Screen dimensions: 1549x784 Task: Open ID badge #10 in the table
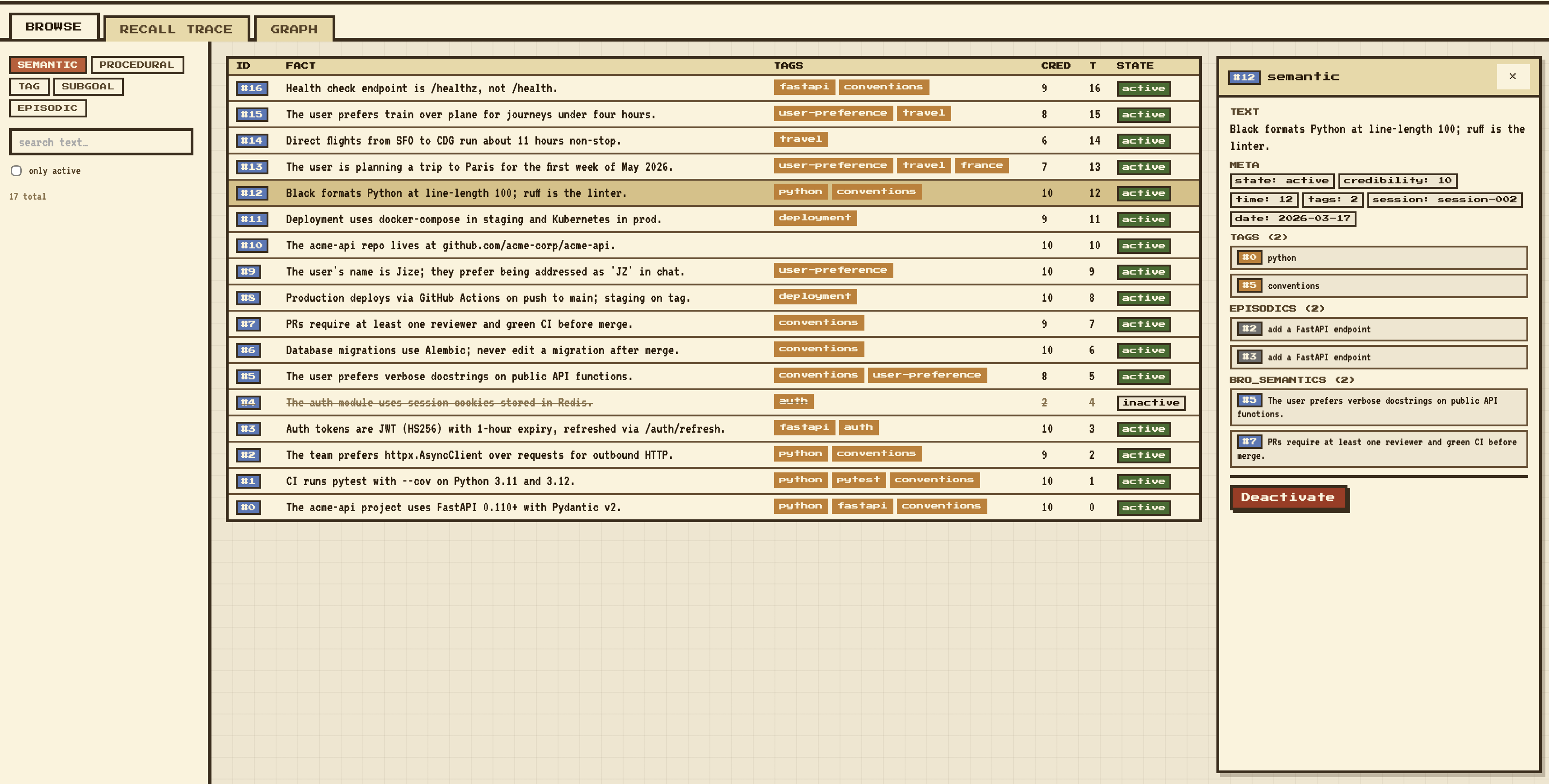[252, 245]
